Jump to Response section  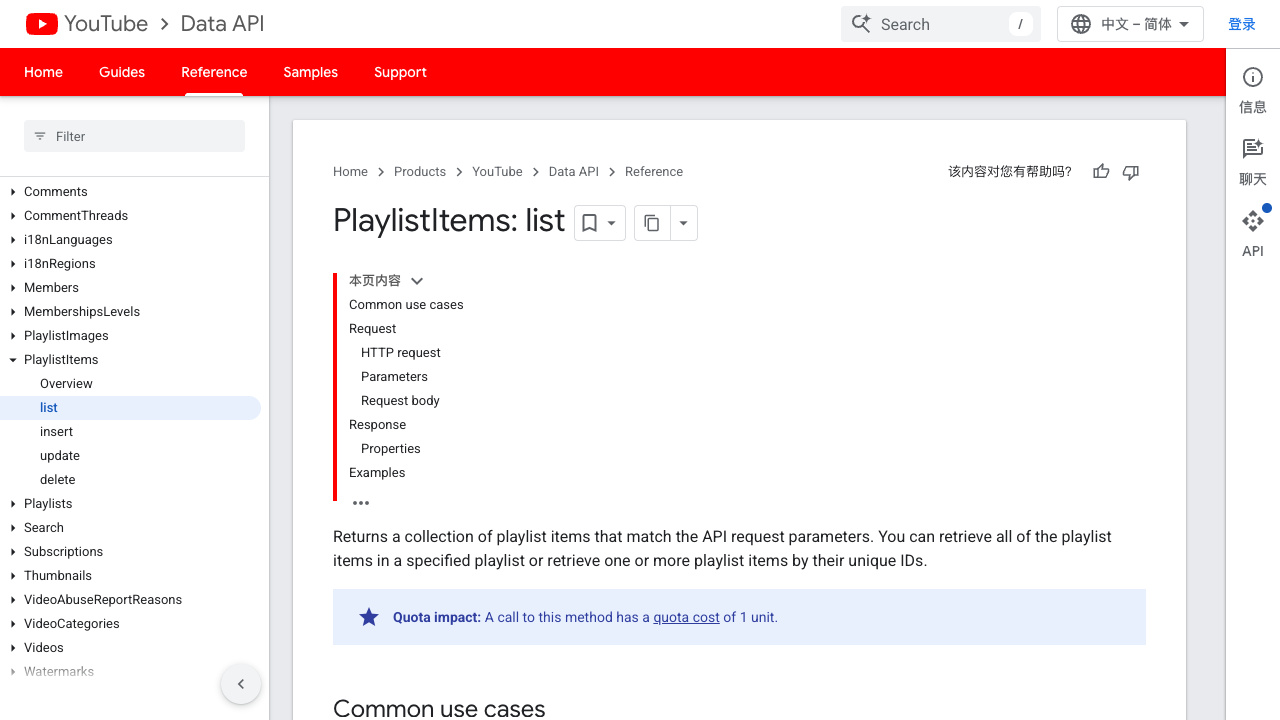click(377, 425)
